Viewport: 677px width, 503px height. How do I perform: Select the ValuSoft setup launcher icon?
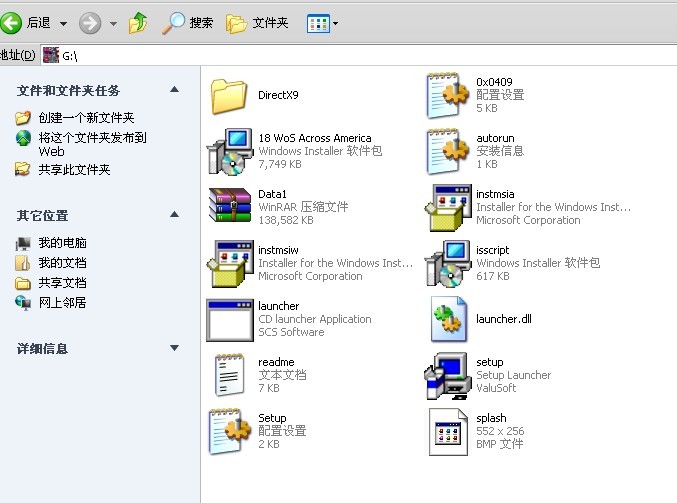448,376
